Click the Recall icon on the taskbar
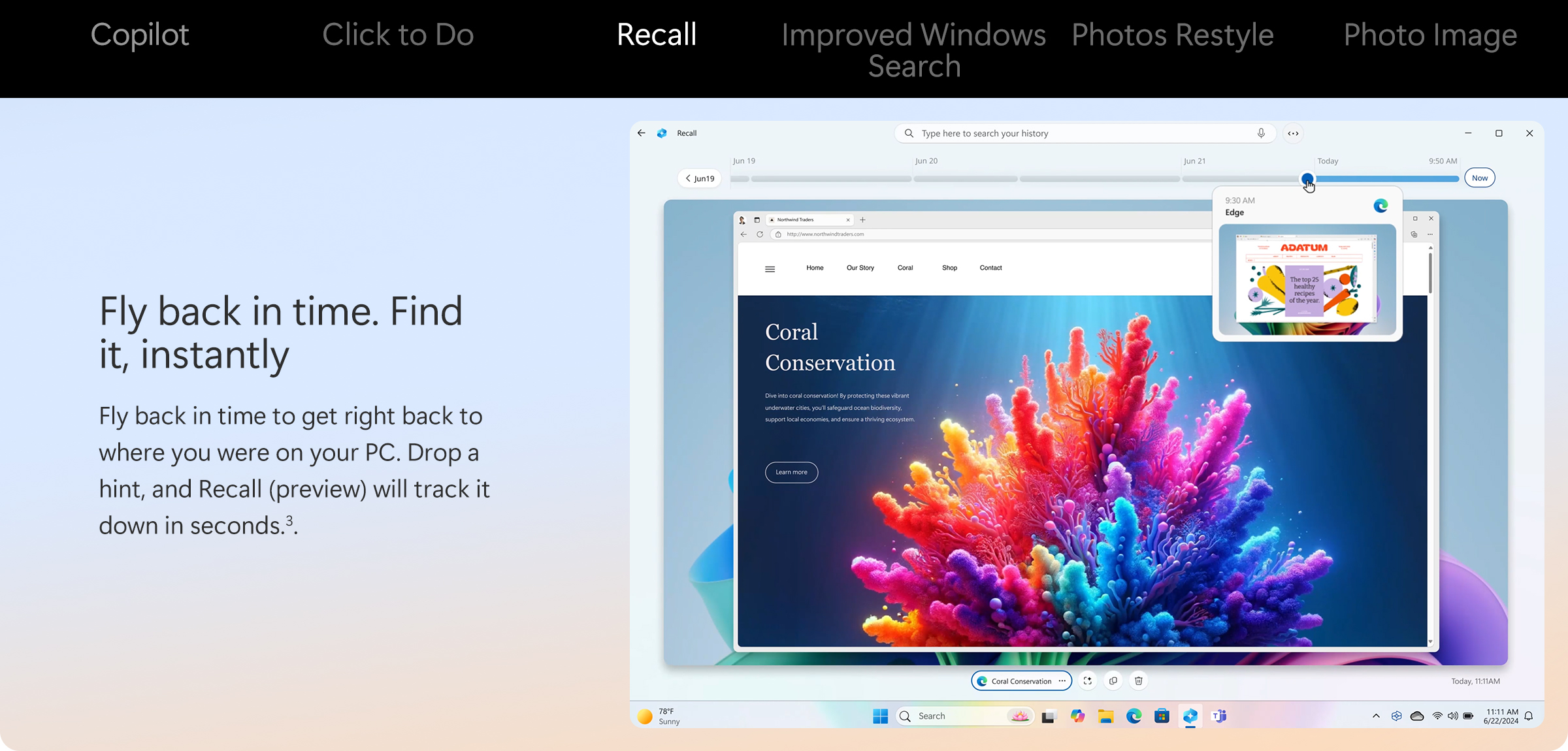1568x751 pixels. tap(1190, 716)
